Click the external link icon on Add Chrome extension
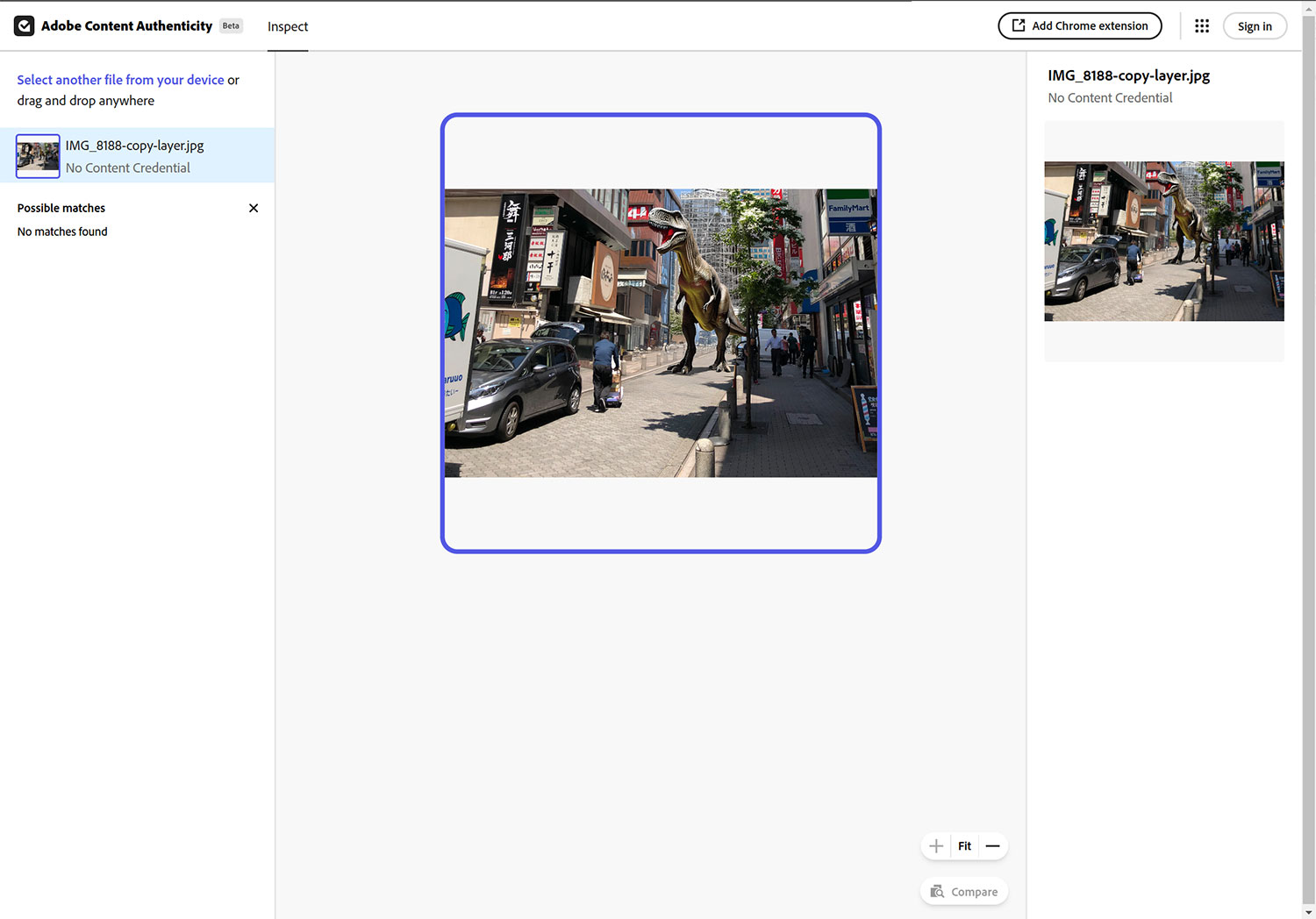Viewport: 1316px width, 919px height. (x=1019, y=25)
